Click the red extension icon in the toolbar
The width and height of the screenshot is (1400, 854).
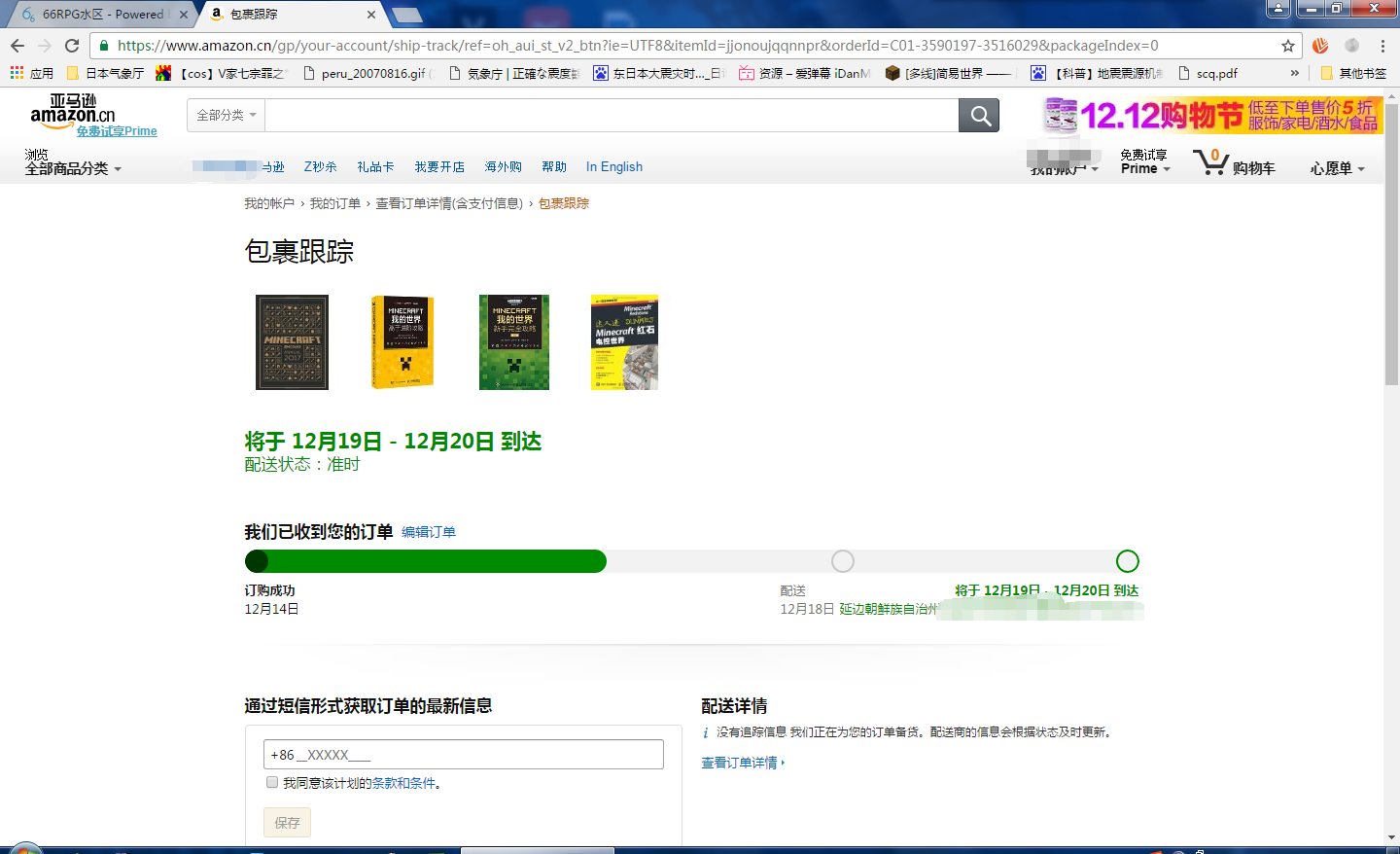coord(1320,46)
